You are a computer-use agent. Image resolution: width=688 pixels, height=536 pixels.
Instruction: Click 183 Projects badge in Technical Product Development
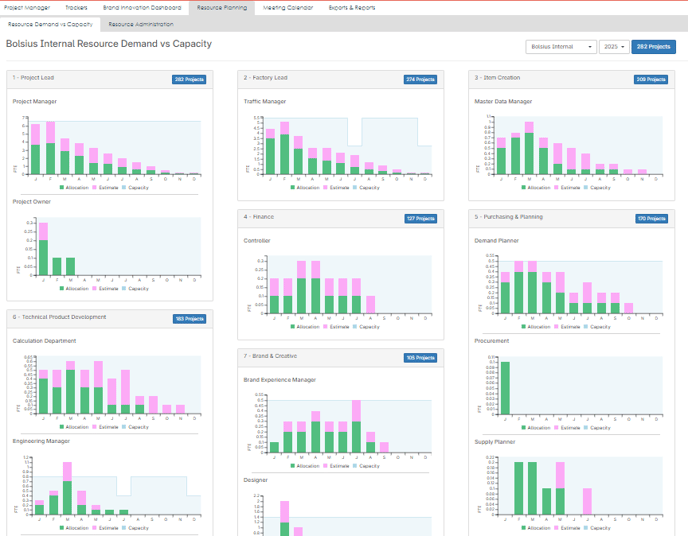(x=190, y=319)
